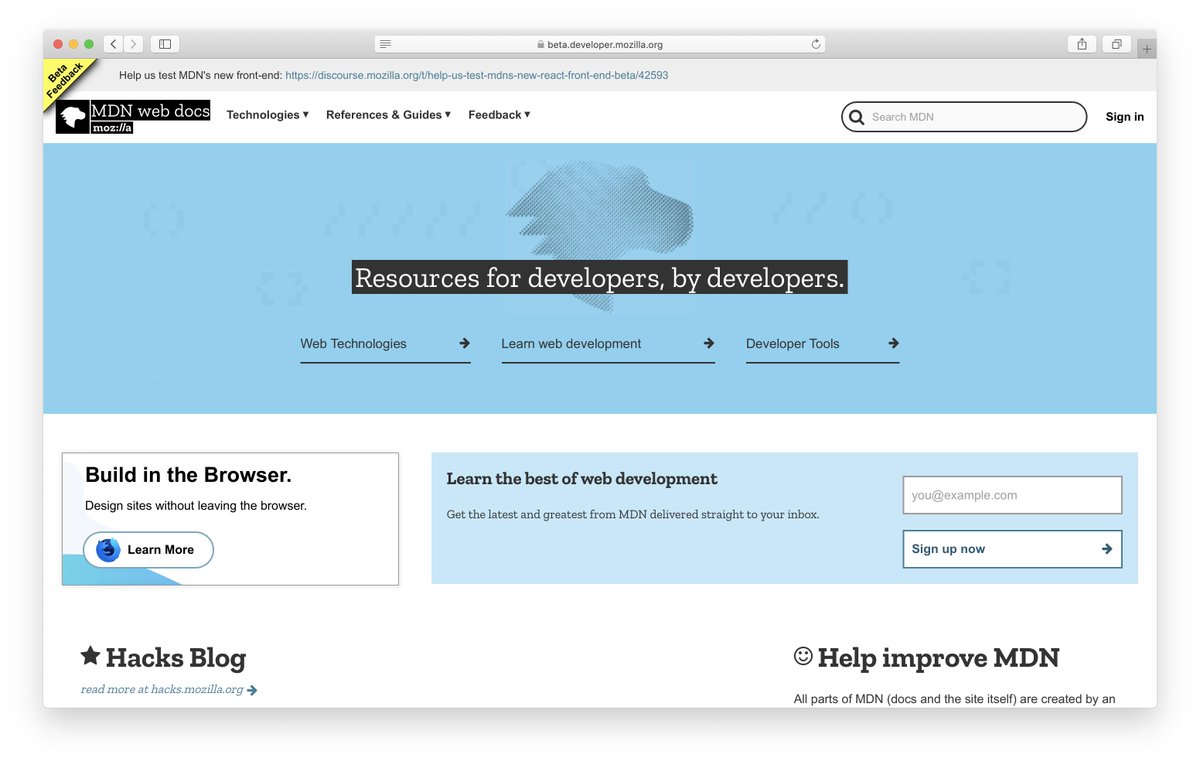Open Reader view icon in address bar
1200x765 pixels.
pyautogui.click(x=385, y=44)
